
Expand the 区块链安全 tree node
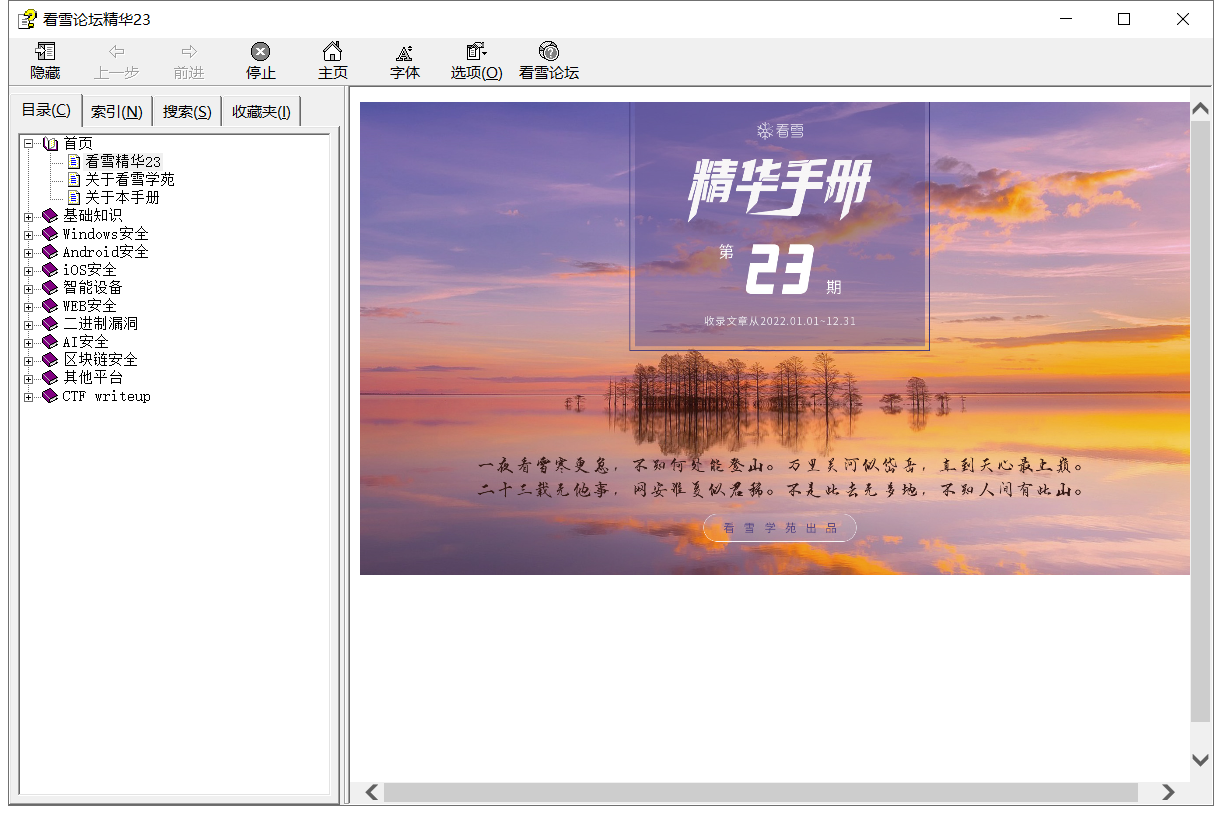tap(29, 360)
